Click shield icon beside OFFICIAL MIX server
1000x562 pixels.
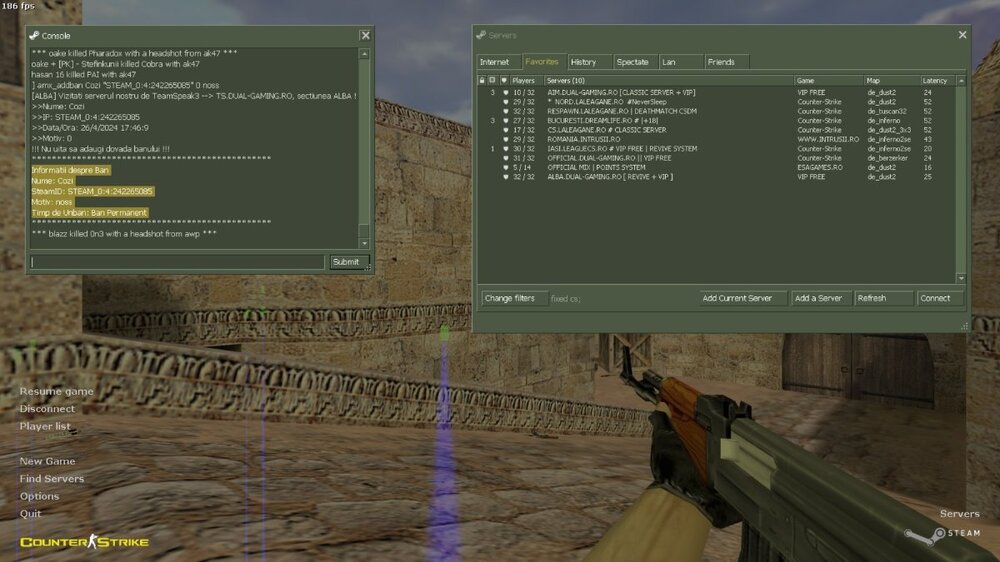(505, 167)
